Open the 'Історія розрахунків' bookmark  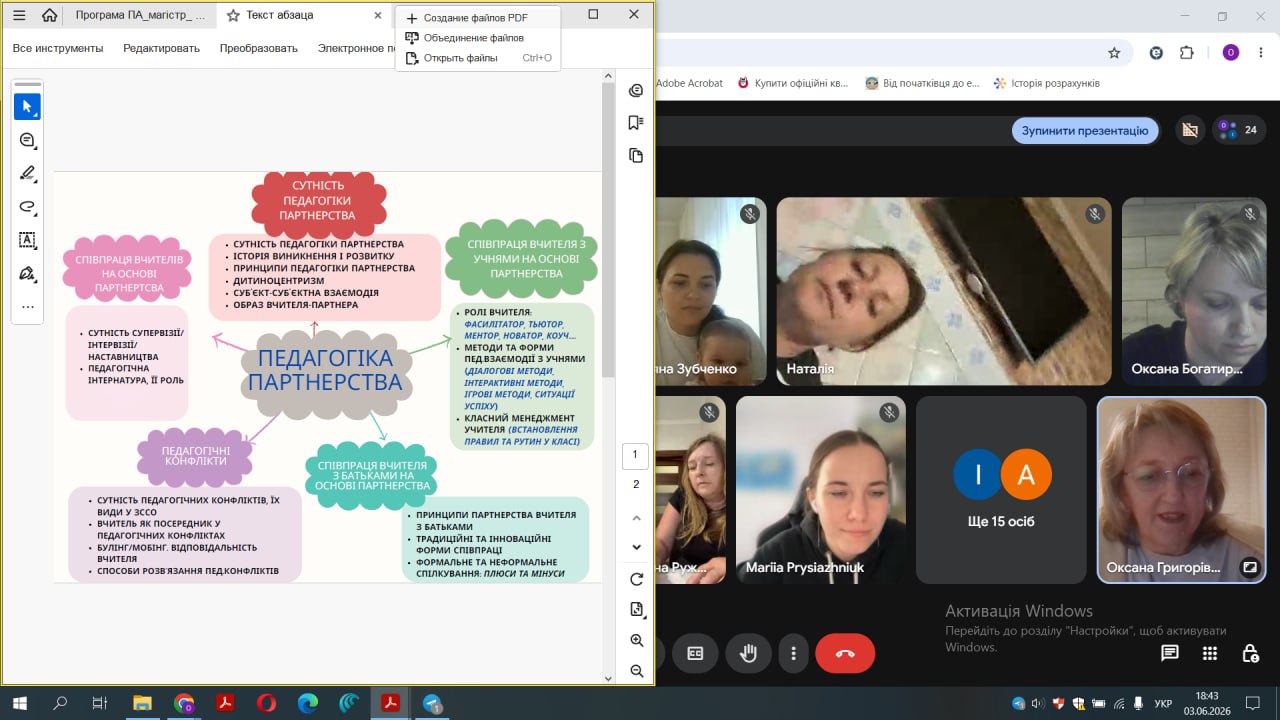(1046, 83)
